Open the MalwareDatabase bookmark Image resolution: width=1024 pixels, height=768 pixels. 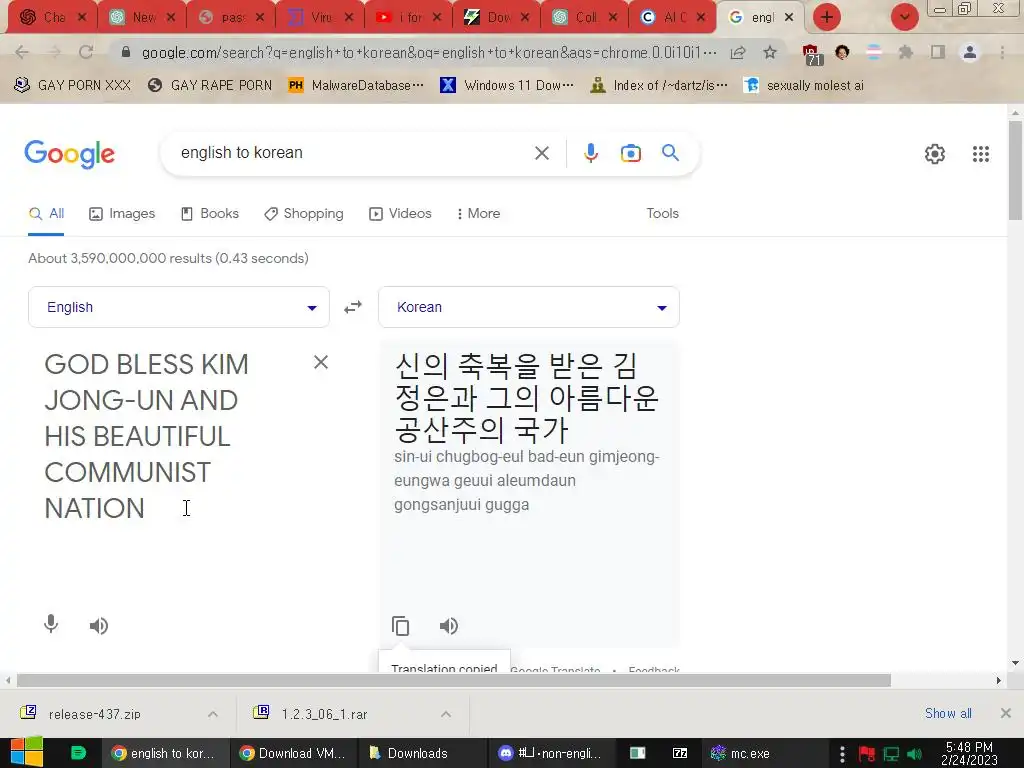click(356, 86)
